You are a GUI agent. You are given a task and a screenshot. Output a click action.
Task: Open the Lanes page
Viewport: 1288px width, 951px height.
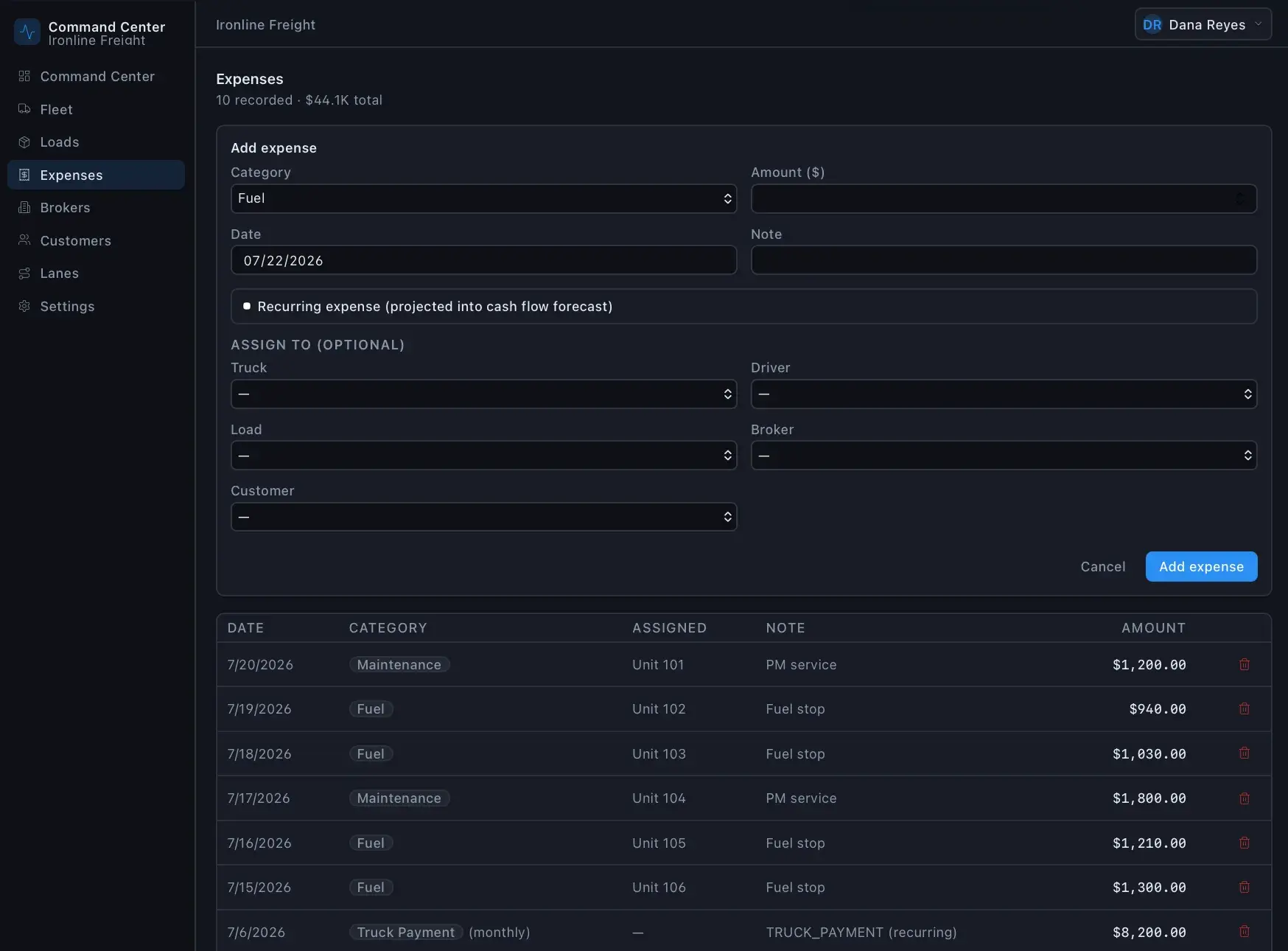pos(96,273)
